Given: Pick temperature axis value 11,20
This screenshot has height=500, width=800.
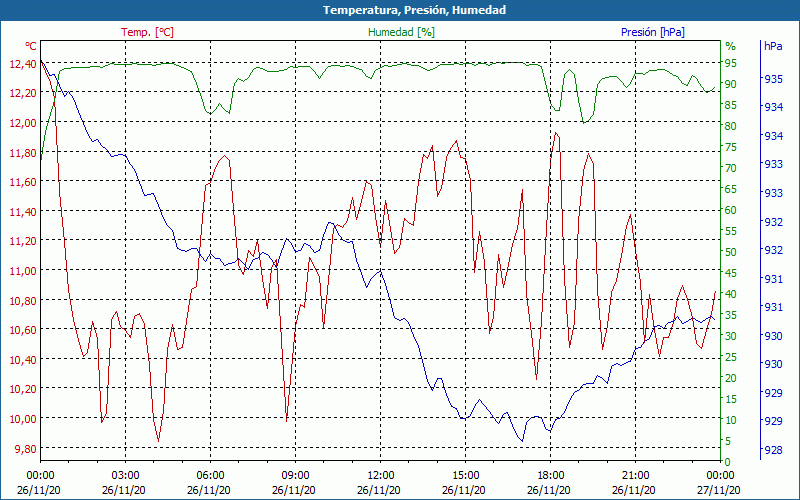Looking at the screenshot, I should [x=23, y=241].
